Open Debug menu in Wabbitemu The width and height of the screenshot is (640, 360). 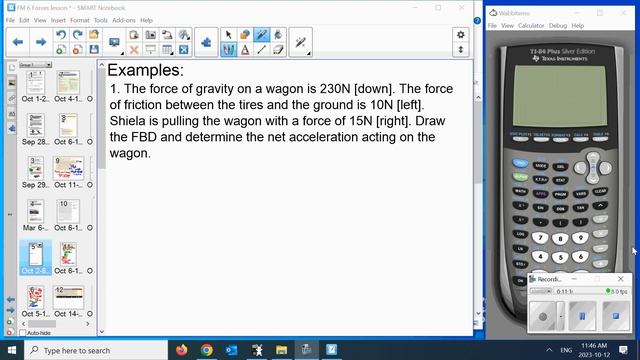[x=558, y=25]
